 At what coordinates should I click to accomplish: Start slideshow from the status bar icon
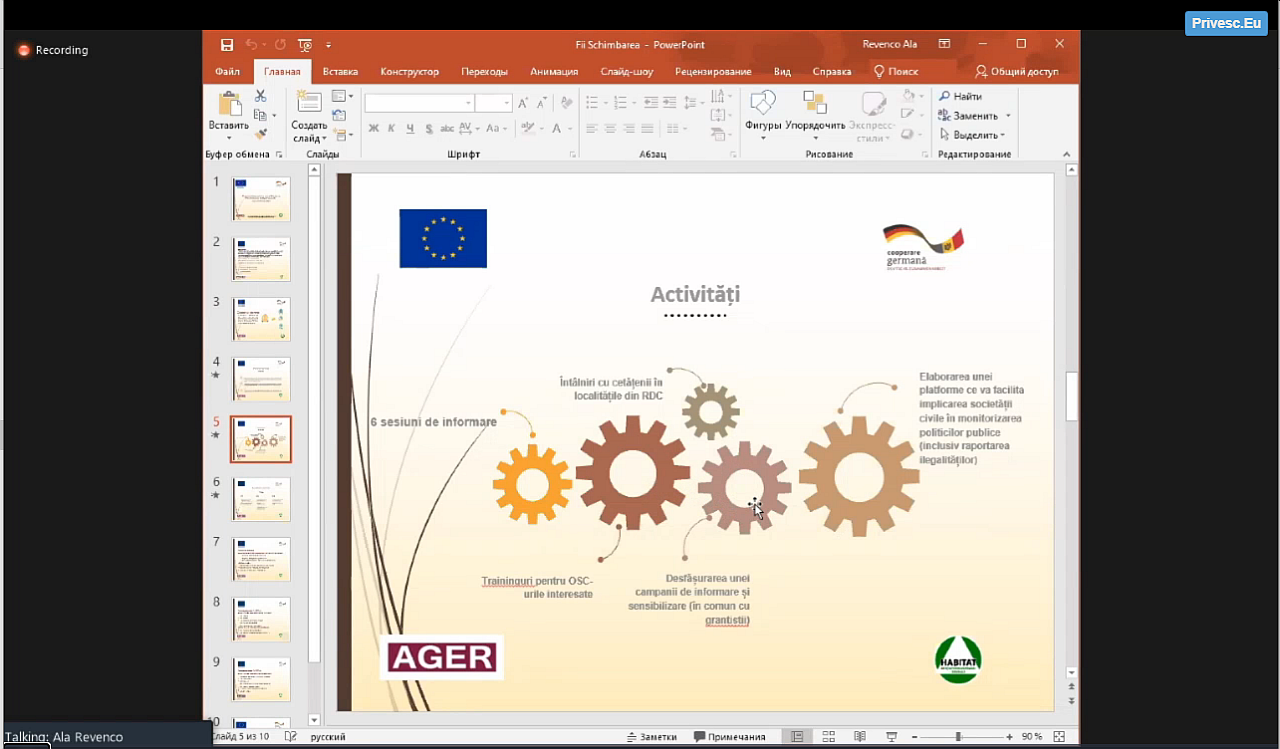click(x=891, y=737)
